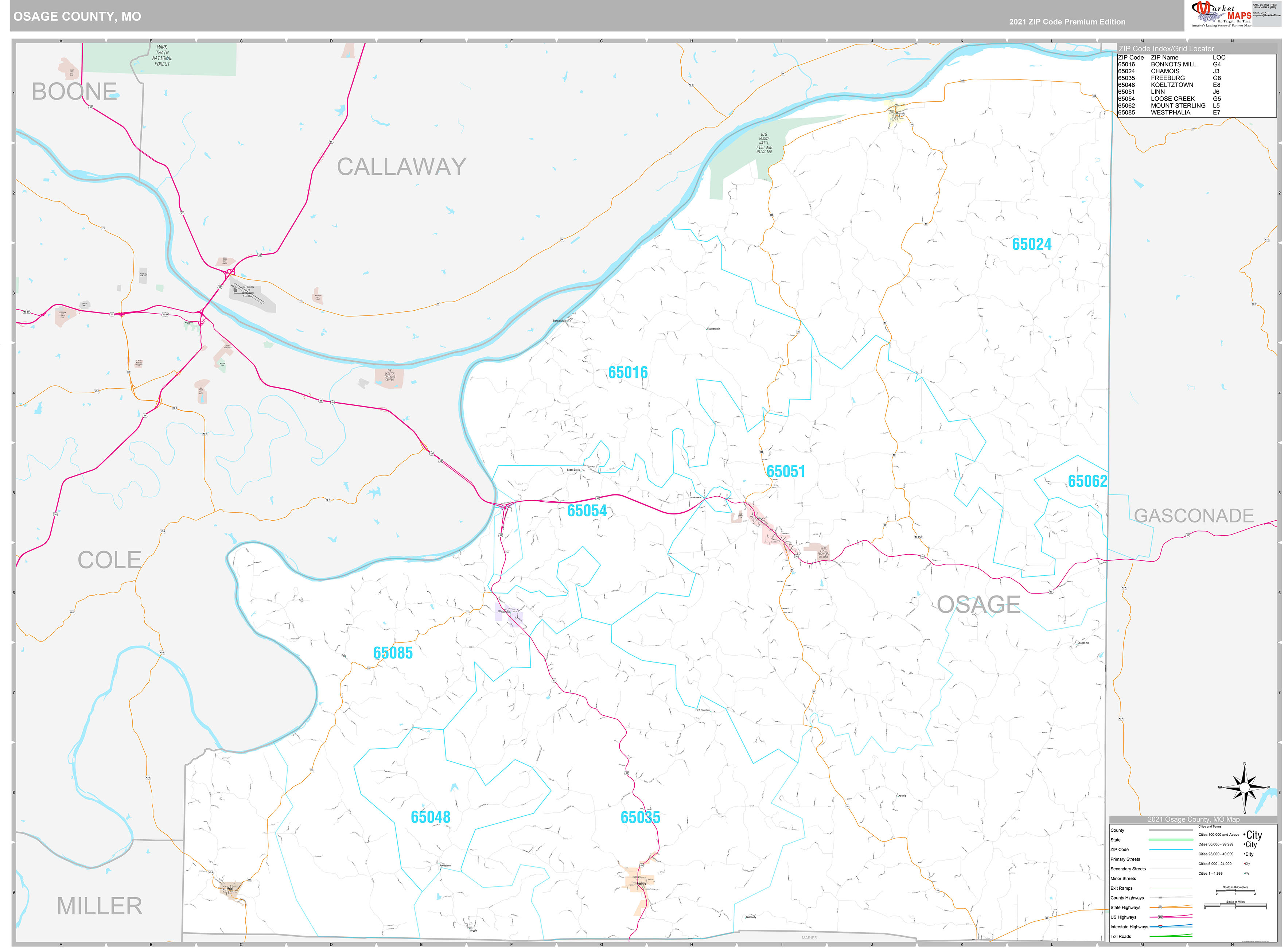Screen dimensions: 1288x948
Task: Click the 65051 ZIP label near Linn
Action: pos(785,472)
